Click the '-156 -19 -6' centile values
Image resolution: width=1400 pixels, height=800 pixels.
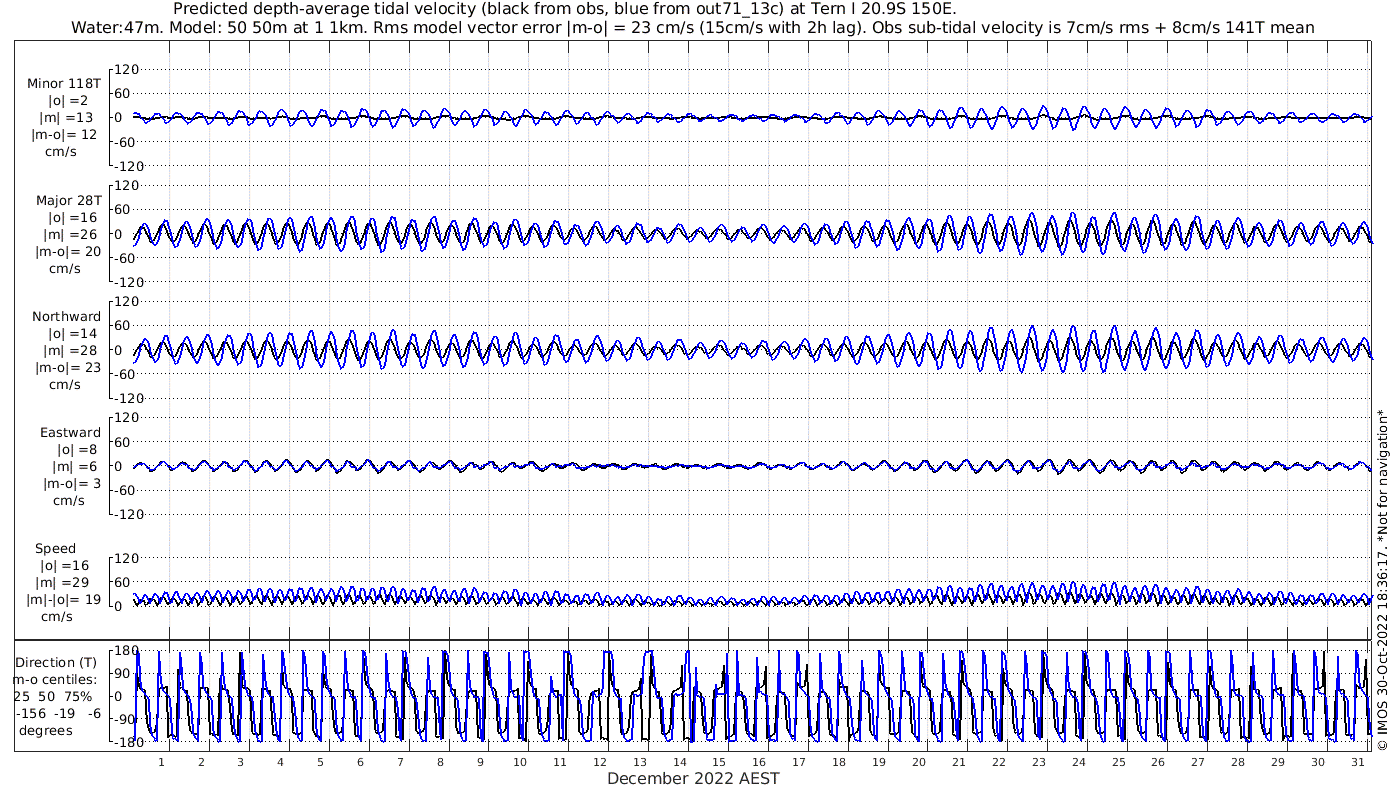tap(58, 713)
